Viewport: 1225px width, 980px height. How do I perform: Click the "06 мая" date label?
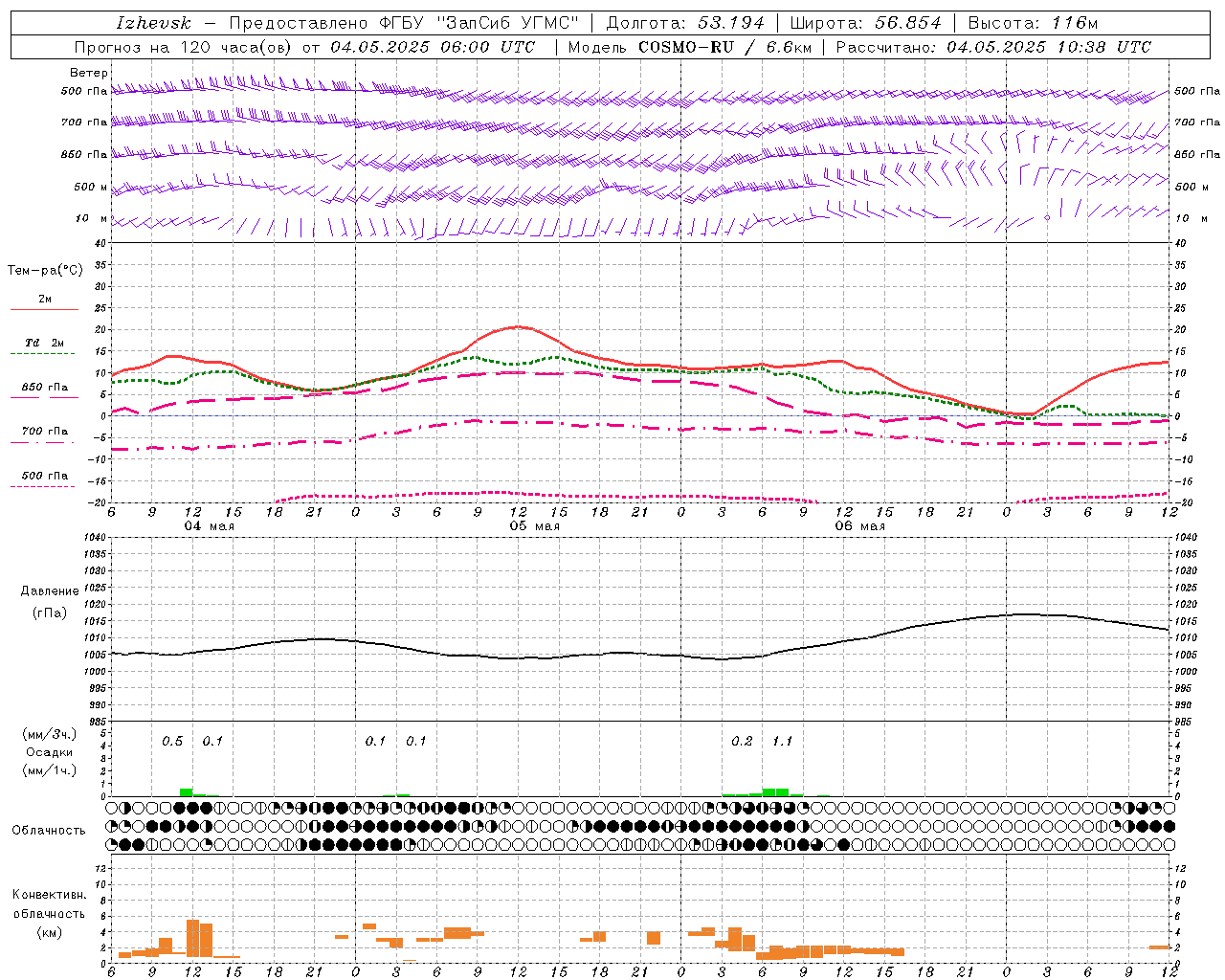860,526
